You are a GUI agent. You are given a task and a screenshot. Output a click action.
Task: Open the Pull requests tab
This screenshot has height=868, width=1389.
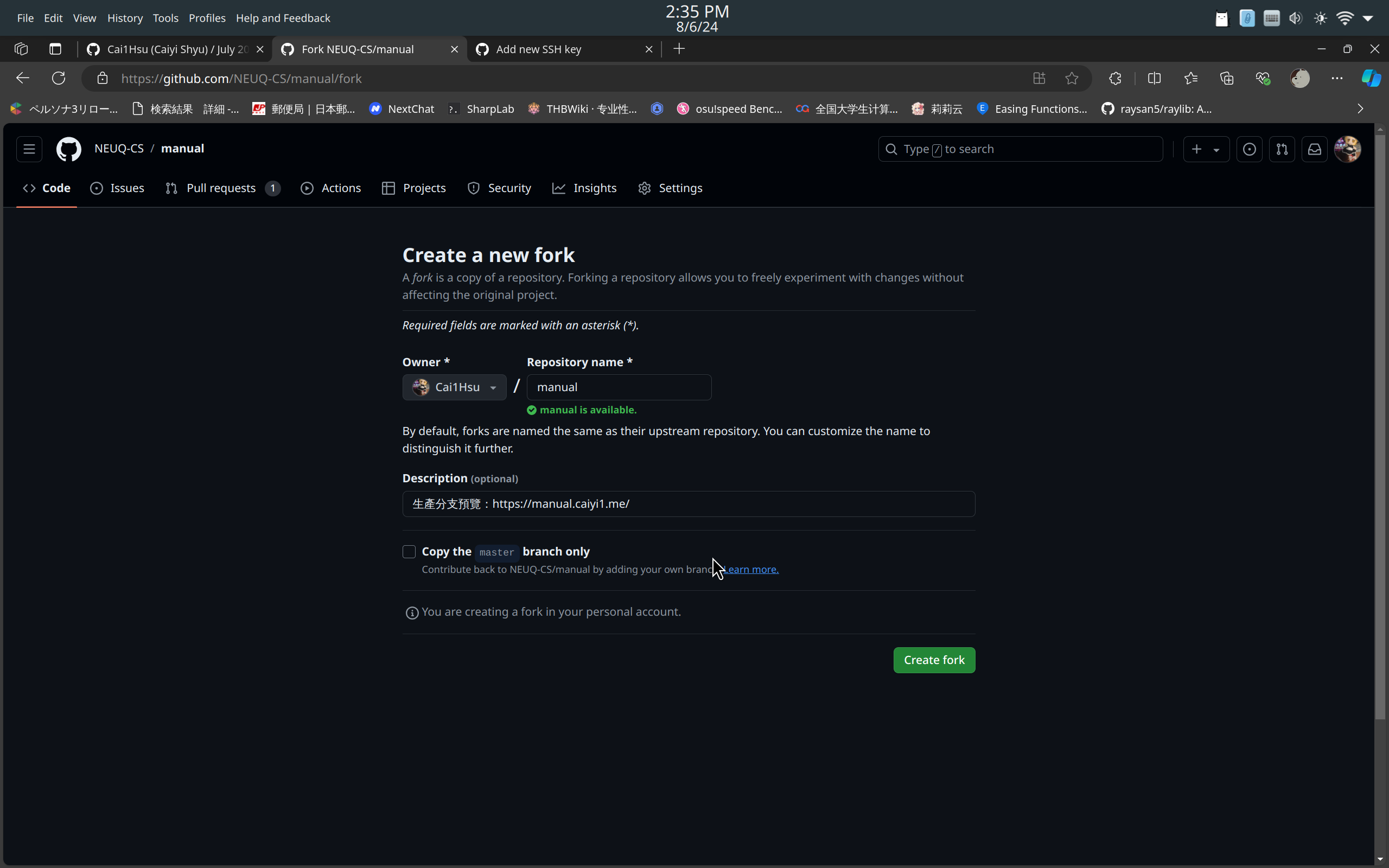pos(222,188)
